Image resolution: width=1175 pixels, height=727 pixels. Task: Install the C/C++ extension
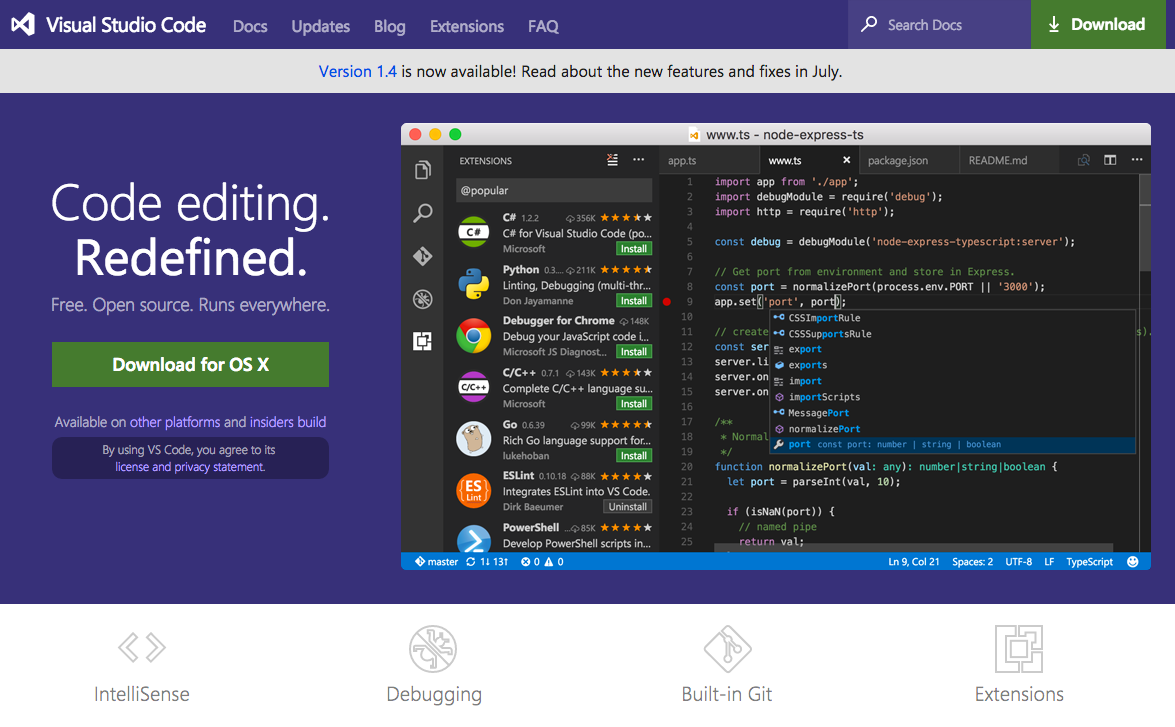[634, 403]
